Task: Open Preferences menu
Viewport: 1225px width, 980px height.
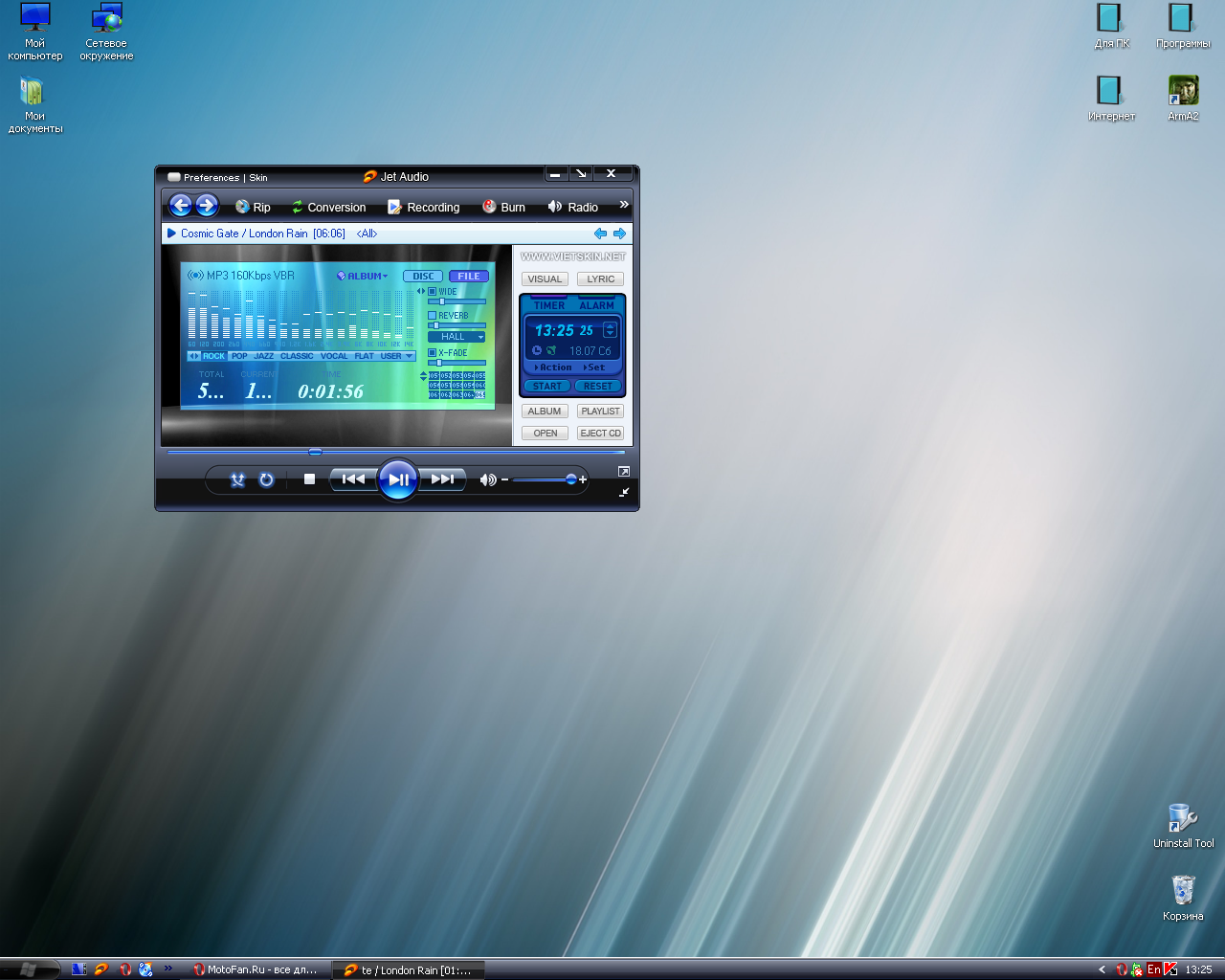Action: click(211, 178)
